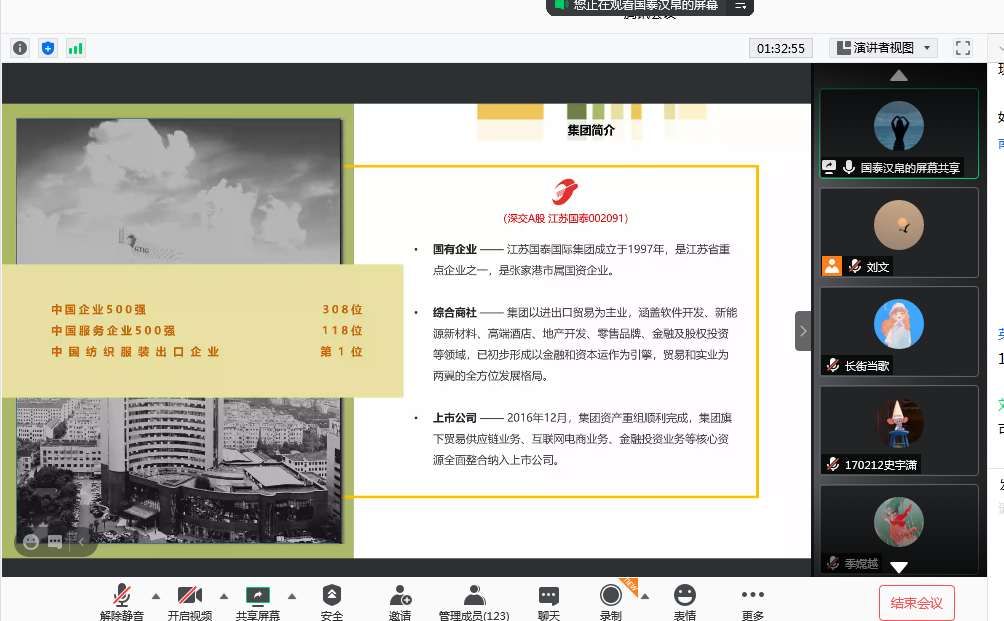Open the blue security shield indicator
This screenshot has height=621, width=1004.
48,48
